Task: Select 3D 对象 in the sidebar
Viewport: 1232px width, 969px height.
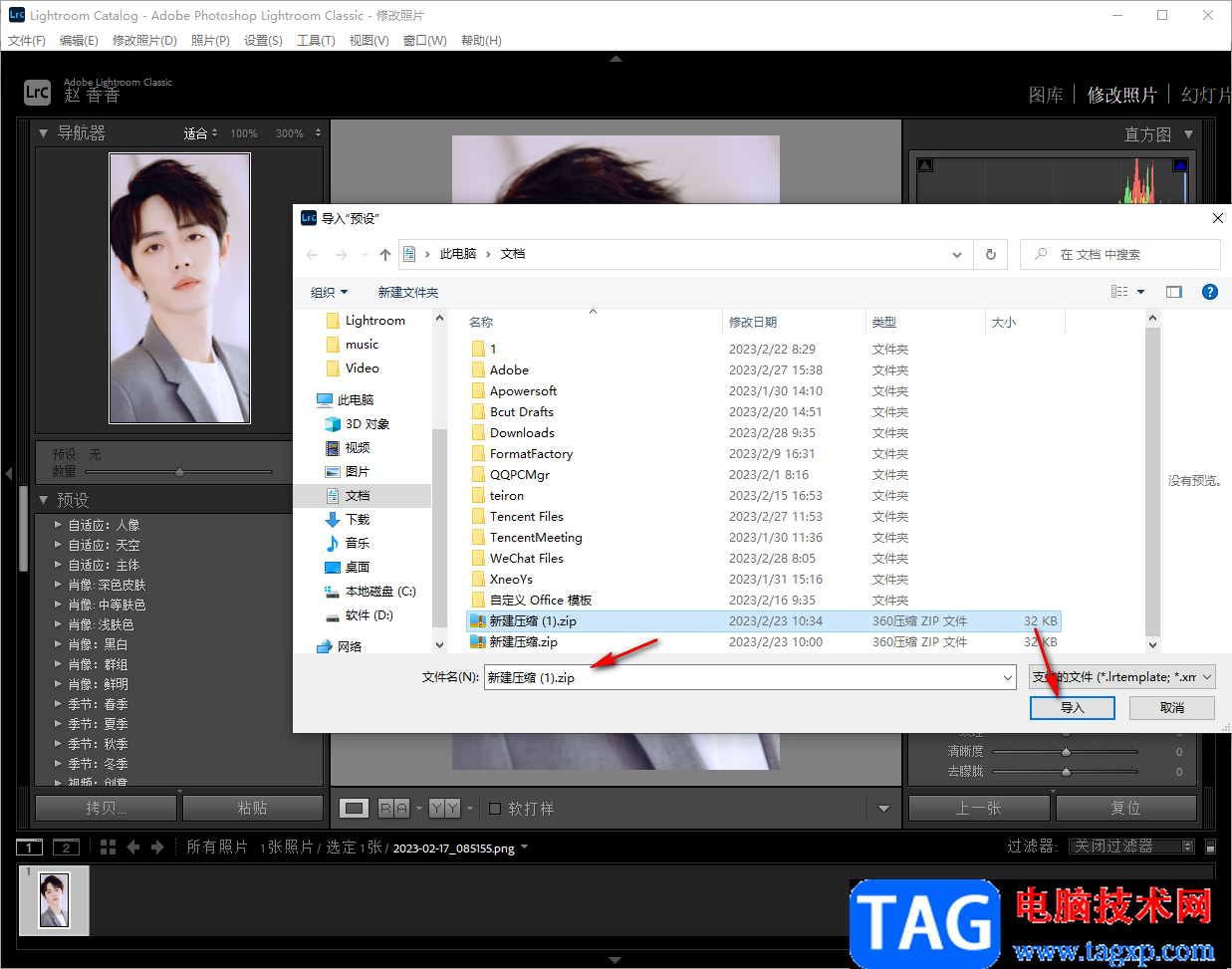Action: 367,423
